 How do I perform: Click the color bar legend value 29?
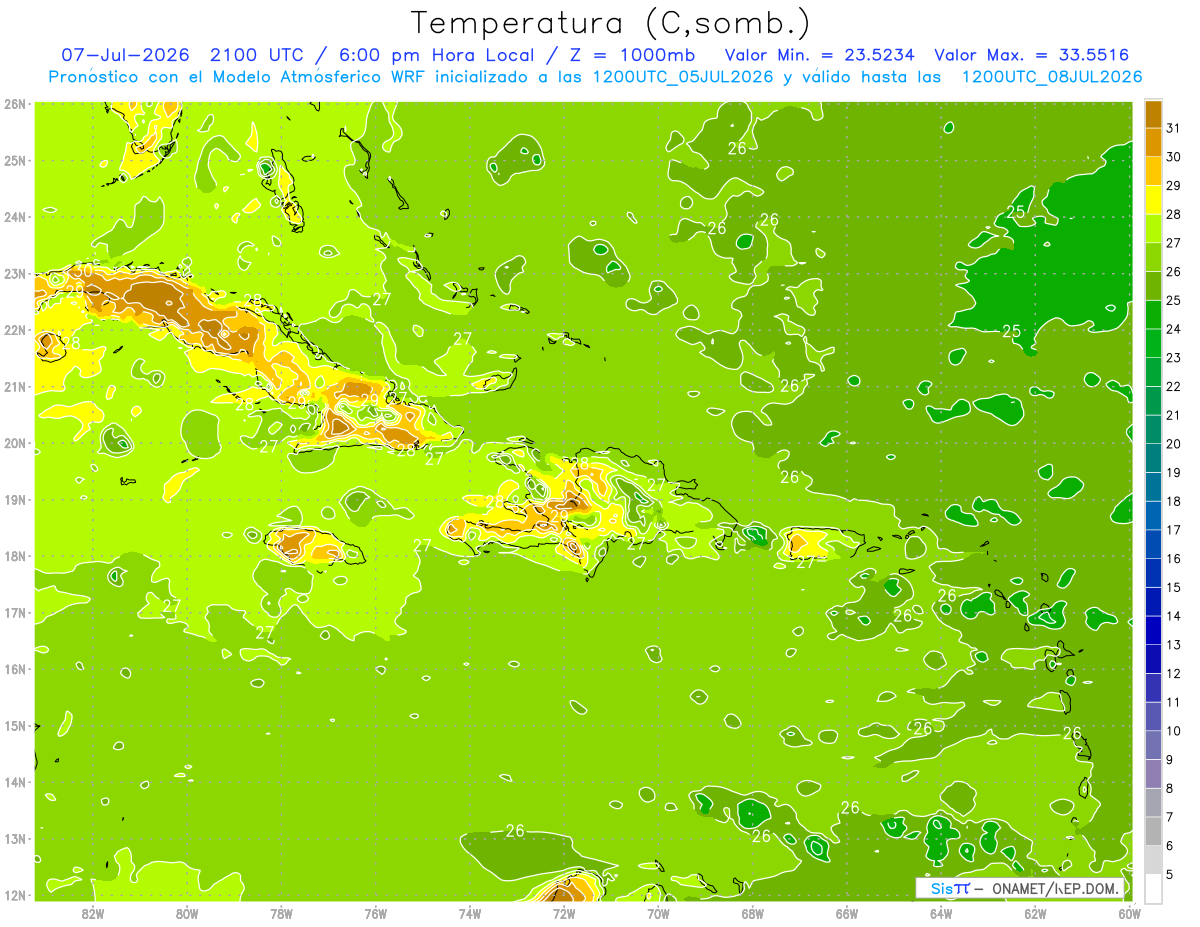click(x=1173, y=185)
